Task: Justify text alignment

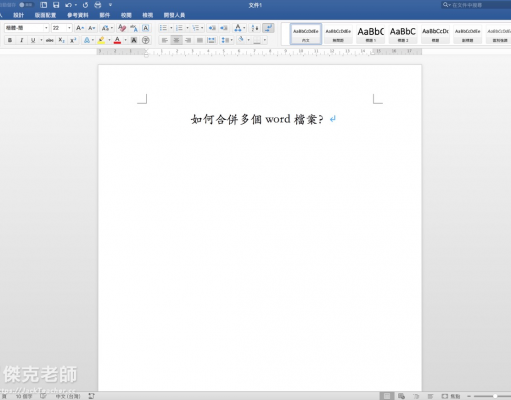Action: pos(200,40)
